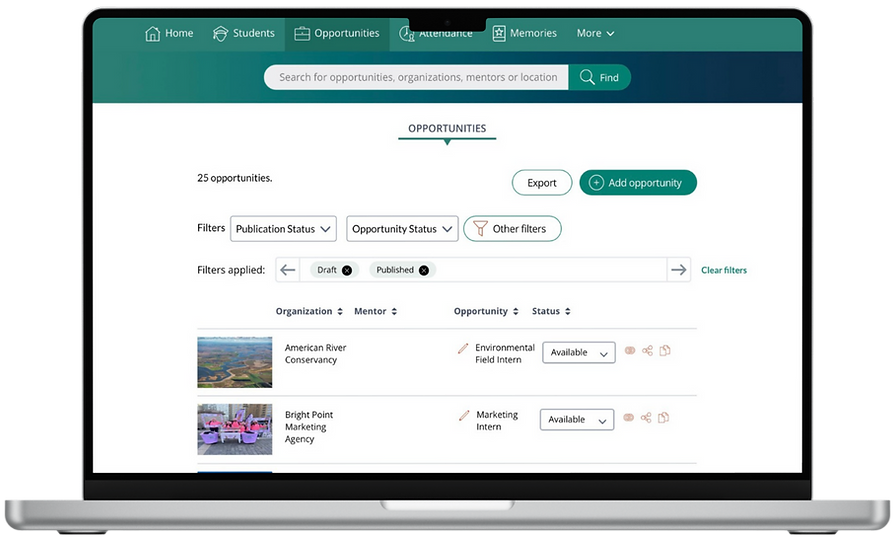896x551 pixels.
Task: Toggle publish switch for Environmental Field Intern
Action: tap(630, 350)
